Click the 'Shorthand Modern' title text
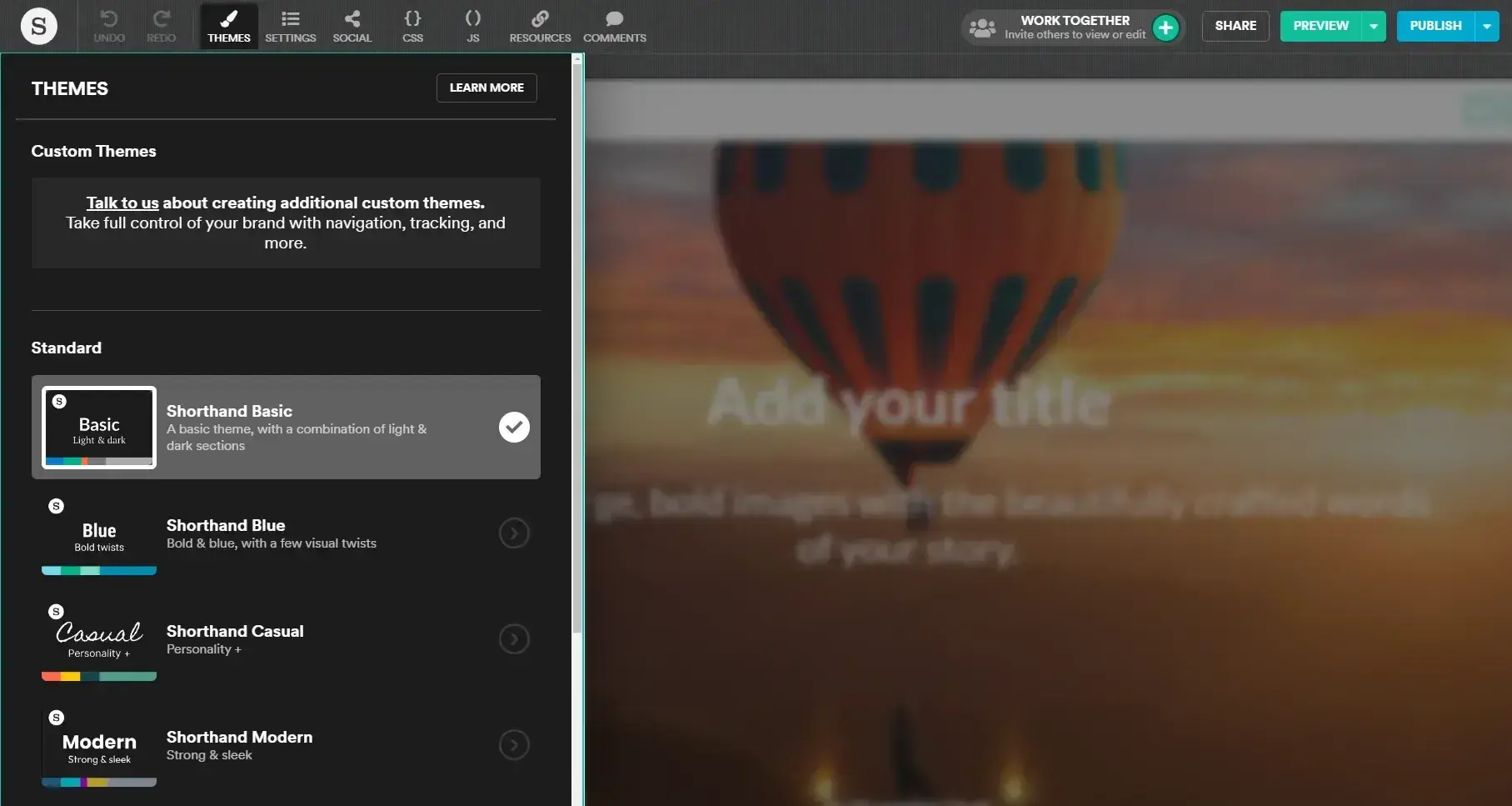Screen dimensions: 1512x806 click(x=240, y=737)
